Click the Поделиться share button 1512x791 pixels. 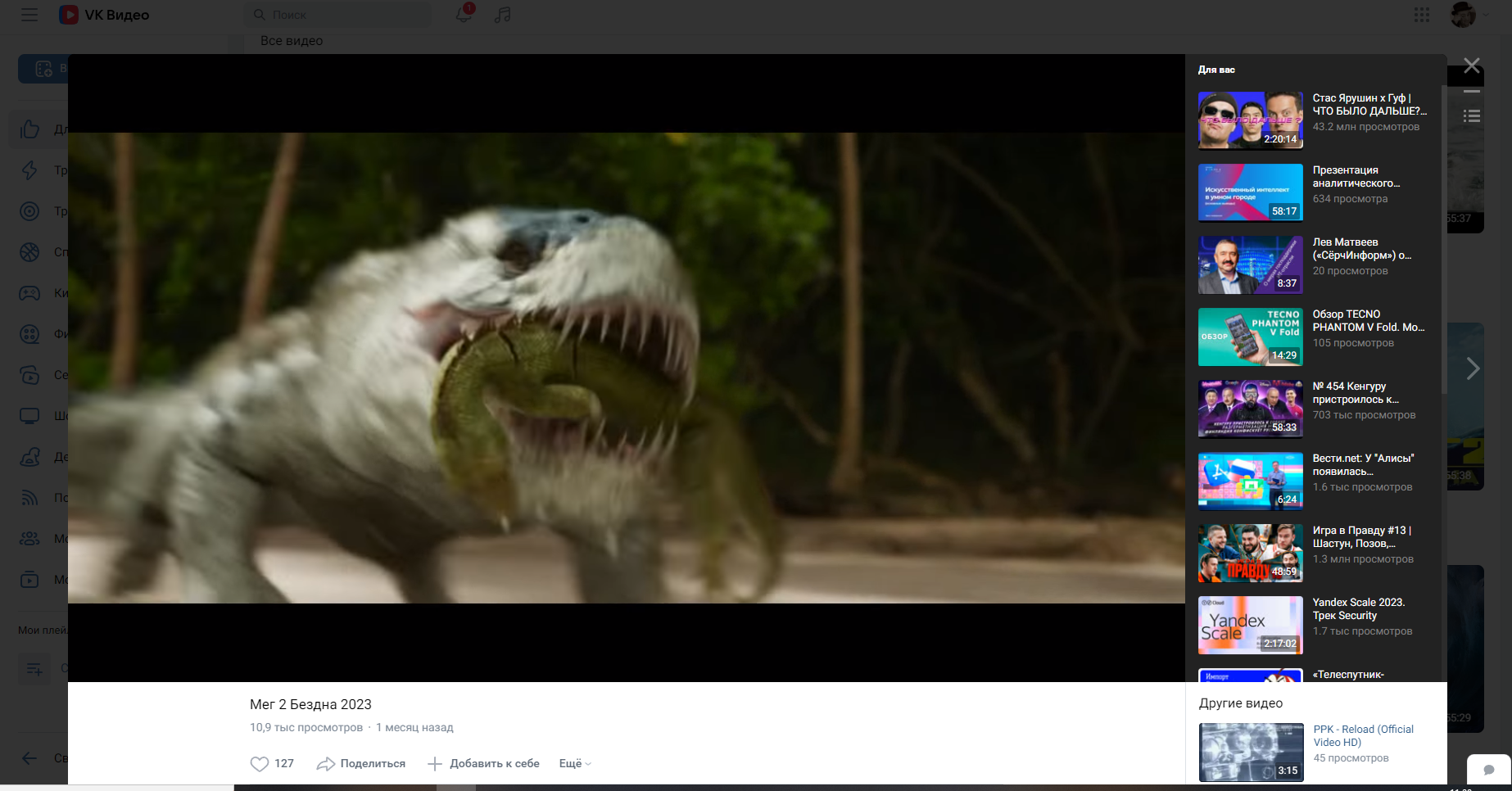(x=361, y=764)
